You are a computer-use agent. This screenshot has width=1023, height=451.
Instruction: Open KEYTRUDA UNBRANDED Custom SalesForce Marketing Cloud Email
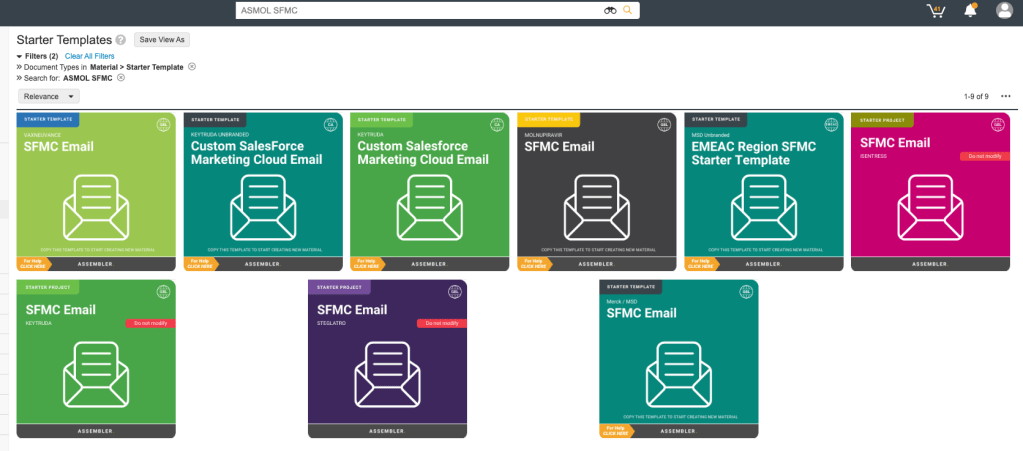point(256,153)
